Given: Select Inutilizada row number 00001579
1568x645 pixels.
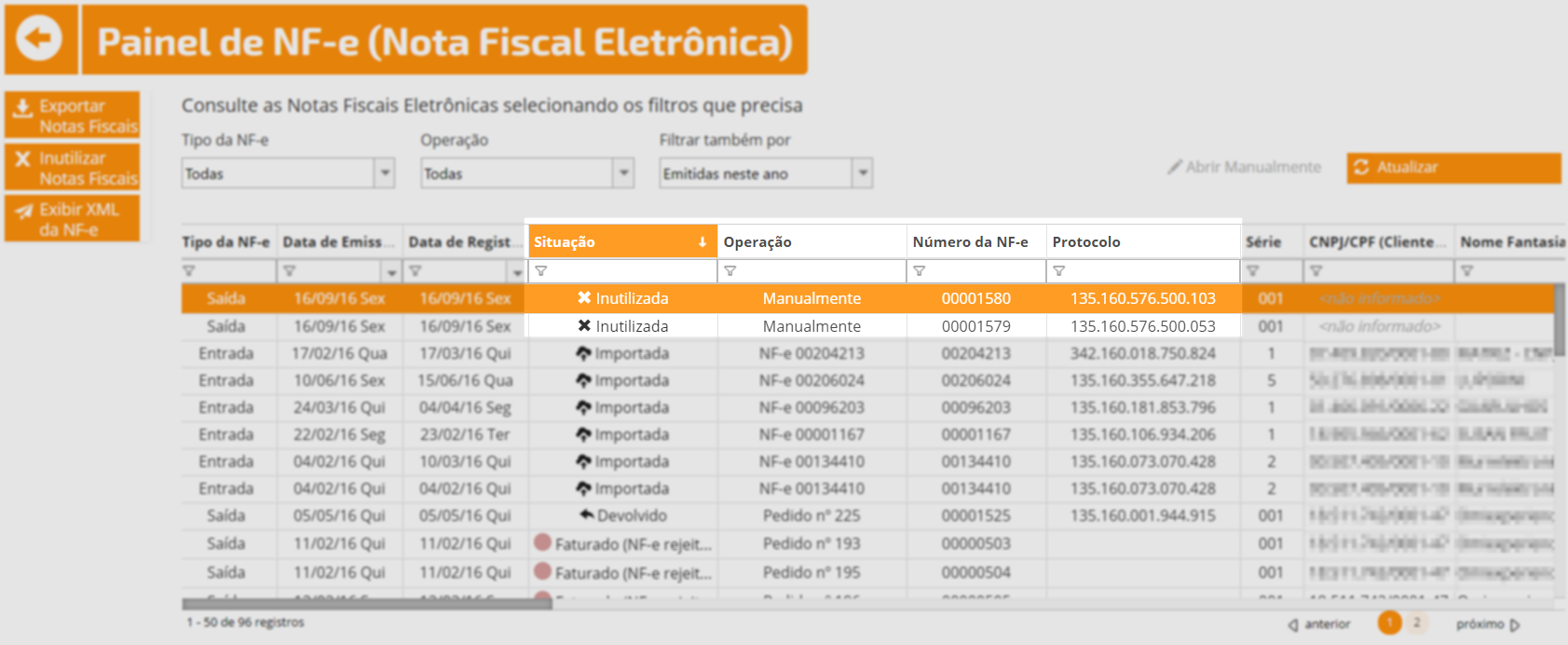Looking at the screenshot, I should pos(867,326).
